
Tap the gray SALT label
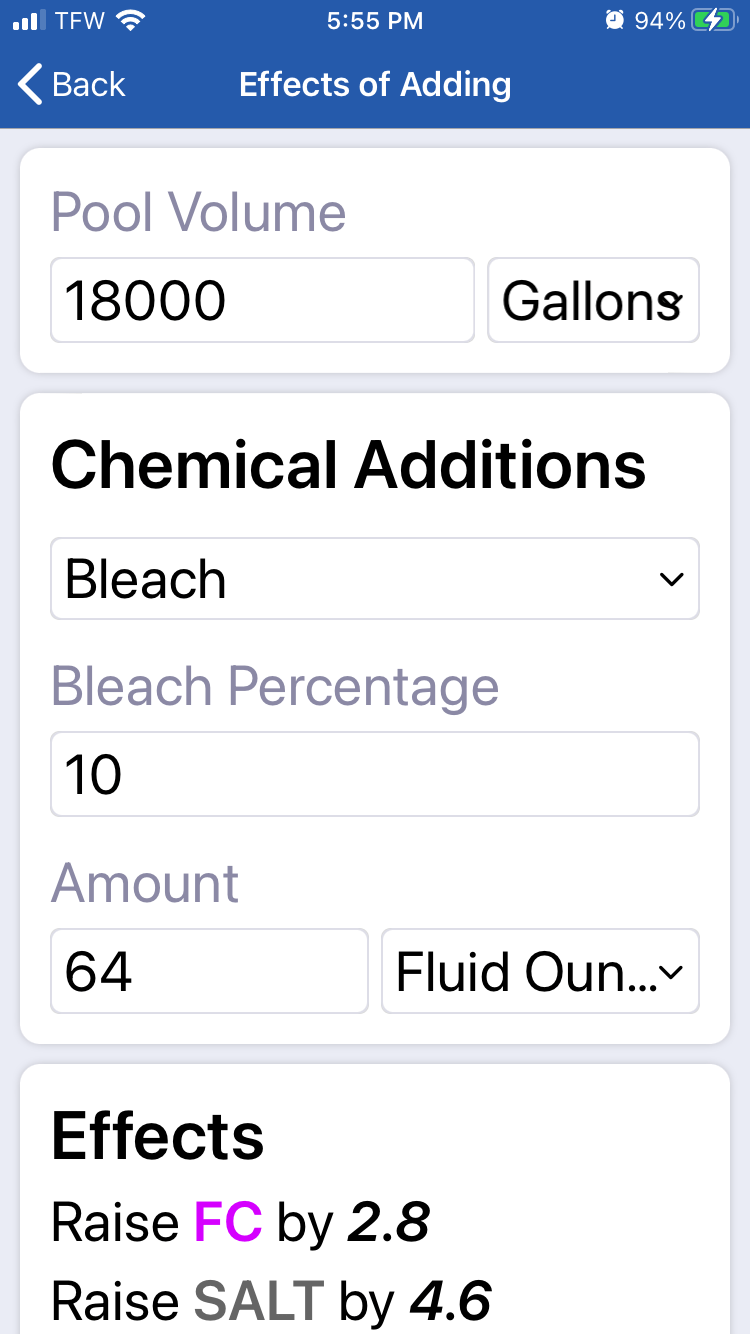[259, 1300]
